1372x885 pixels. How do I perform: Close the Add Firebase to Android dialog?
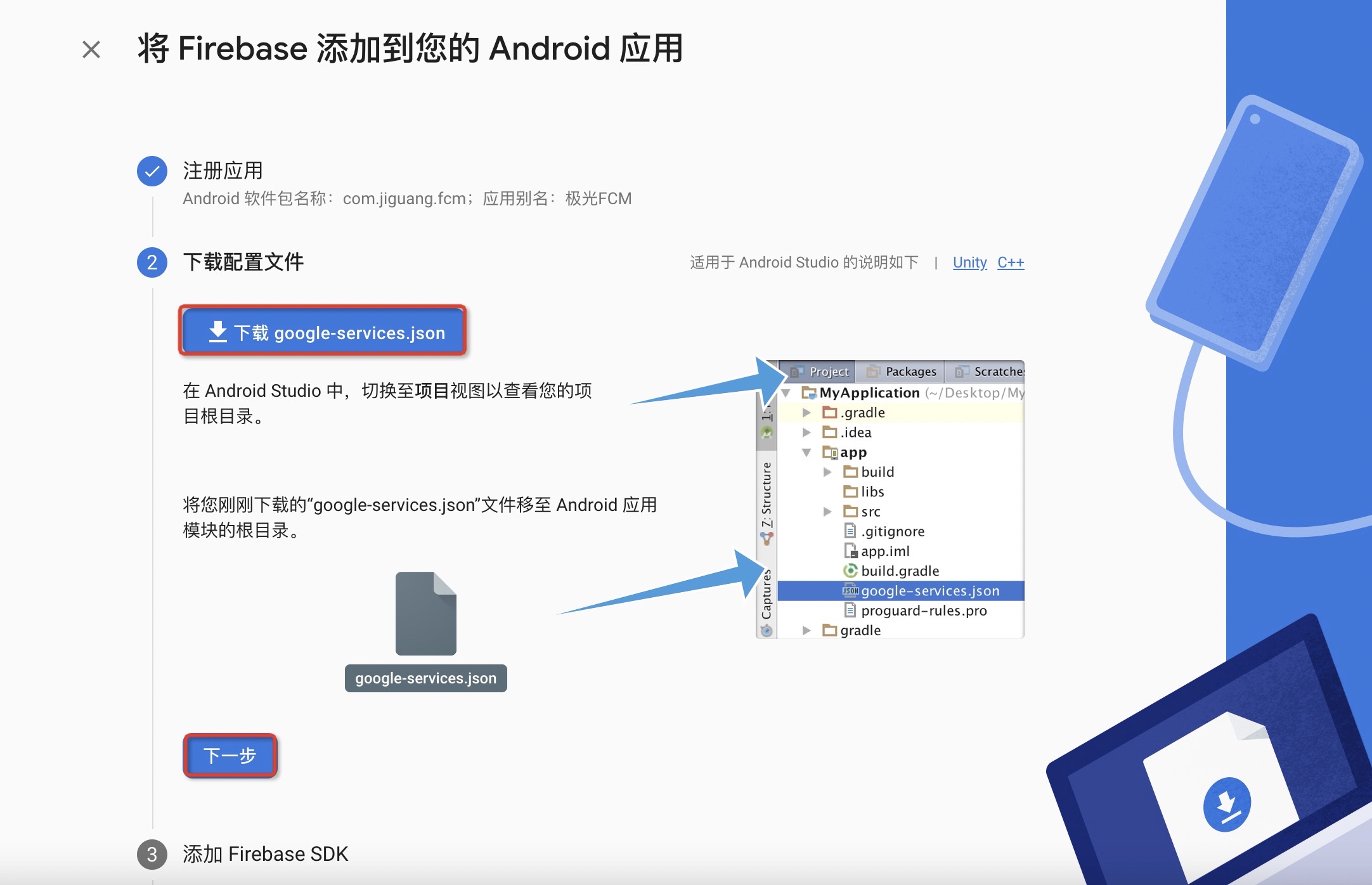pos(91,49)
